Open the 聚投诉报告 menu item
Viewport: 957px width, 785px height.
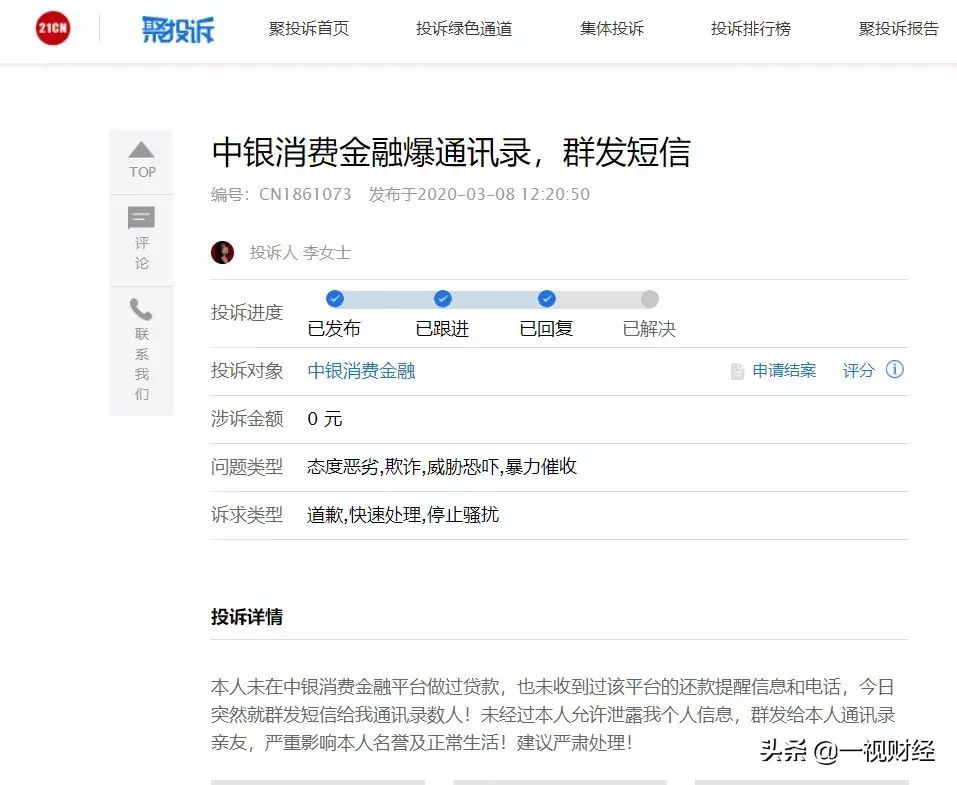click(x=897, y=29)
